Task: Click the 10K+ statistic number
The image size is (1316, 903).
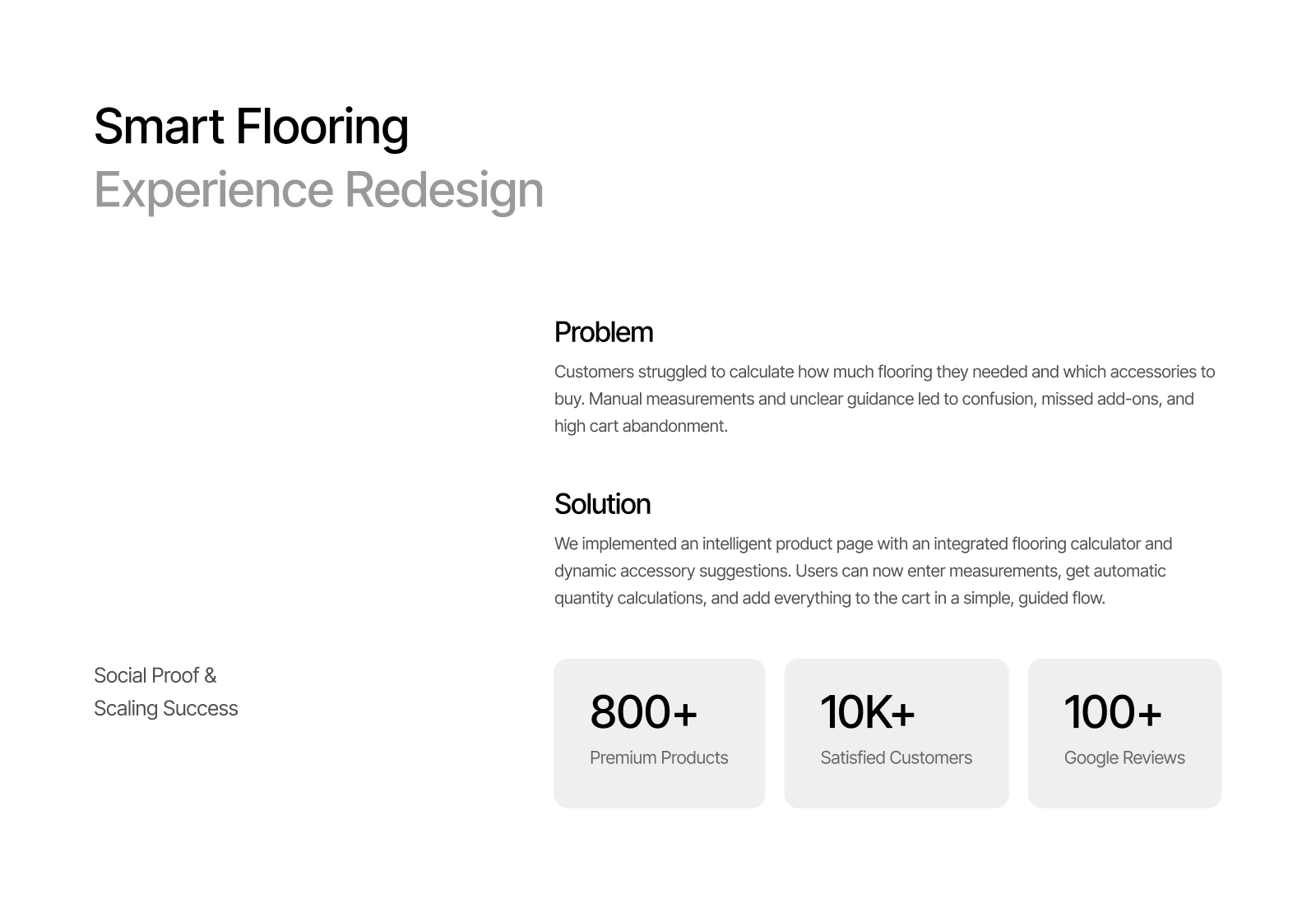Action: (x=867, y=712)
